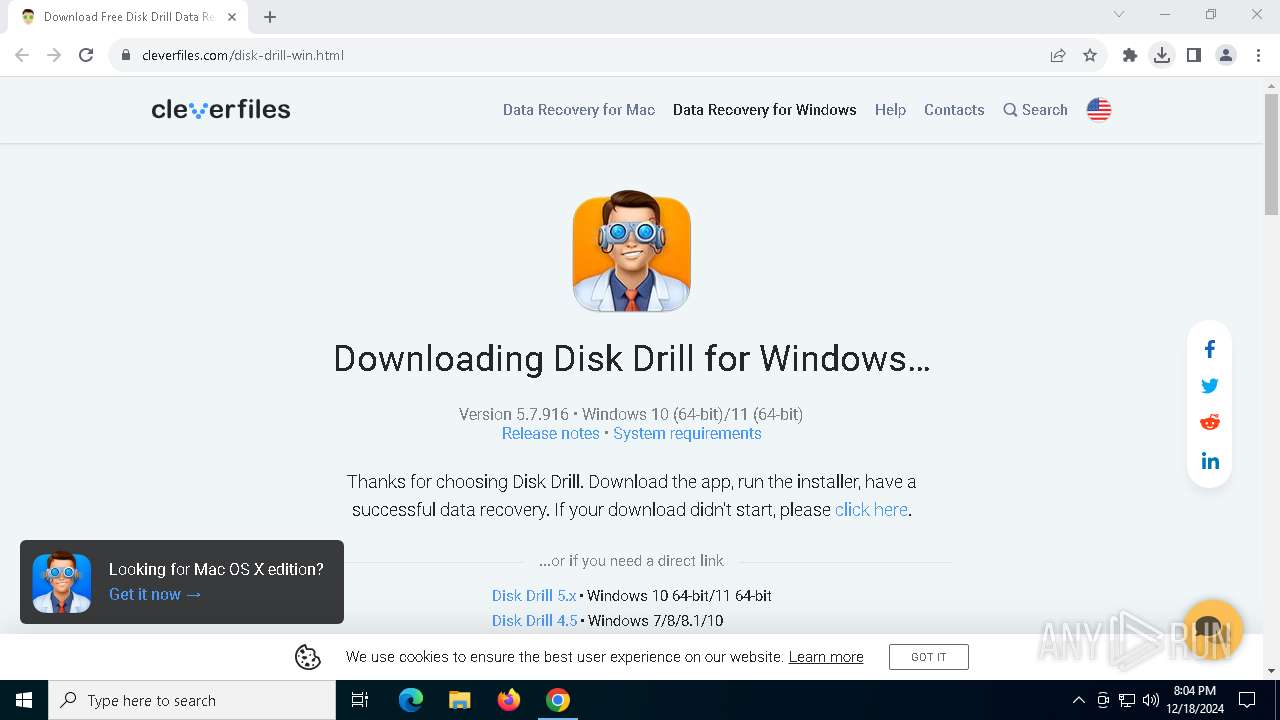Accept cookies with GOT IT button
1280x720 pixels.
[x=929, y=657]
